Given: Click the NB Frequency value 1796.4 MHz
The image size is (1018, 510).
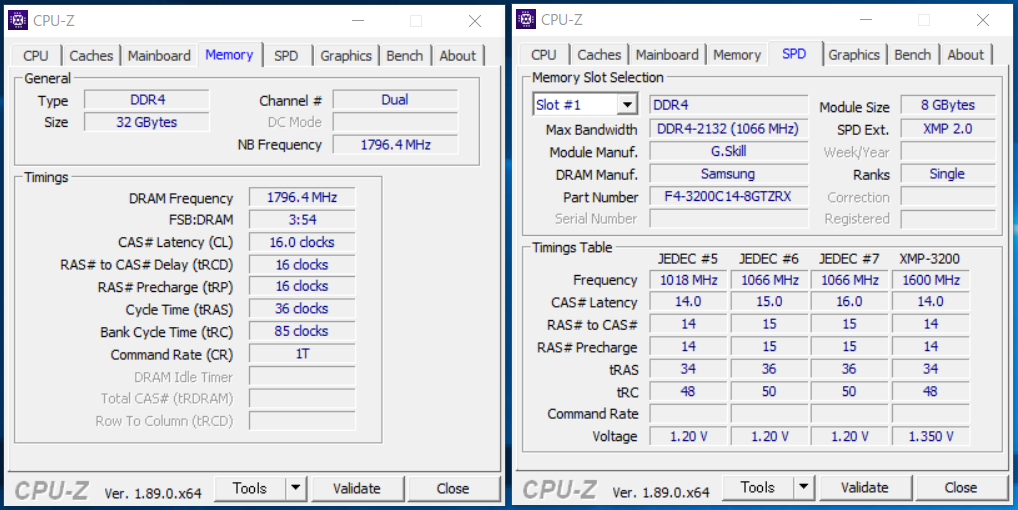Looking at the screenshot, I should (x=395, y=144).
